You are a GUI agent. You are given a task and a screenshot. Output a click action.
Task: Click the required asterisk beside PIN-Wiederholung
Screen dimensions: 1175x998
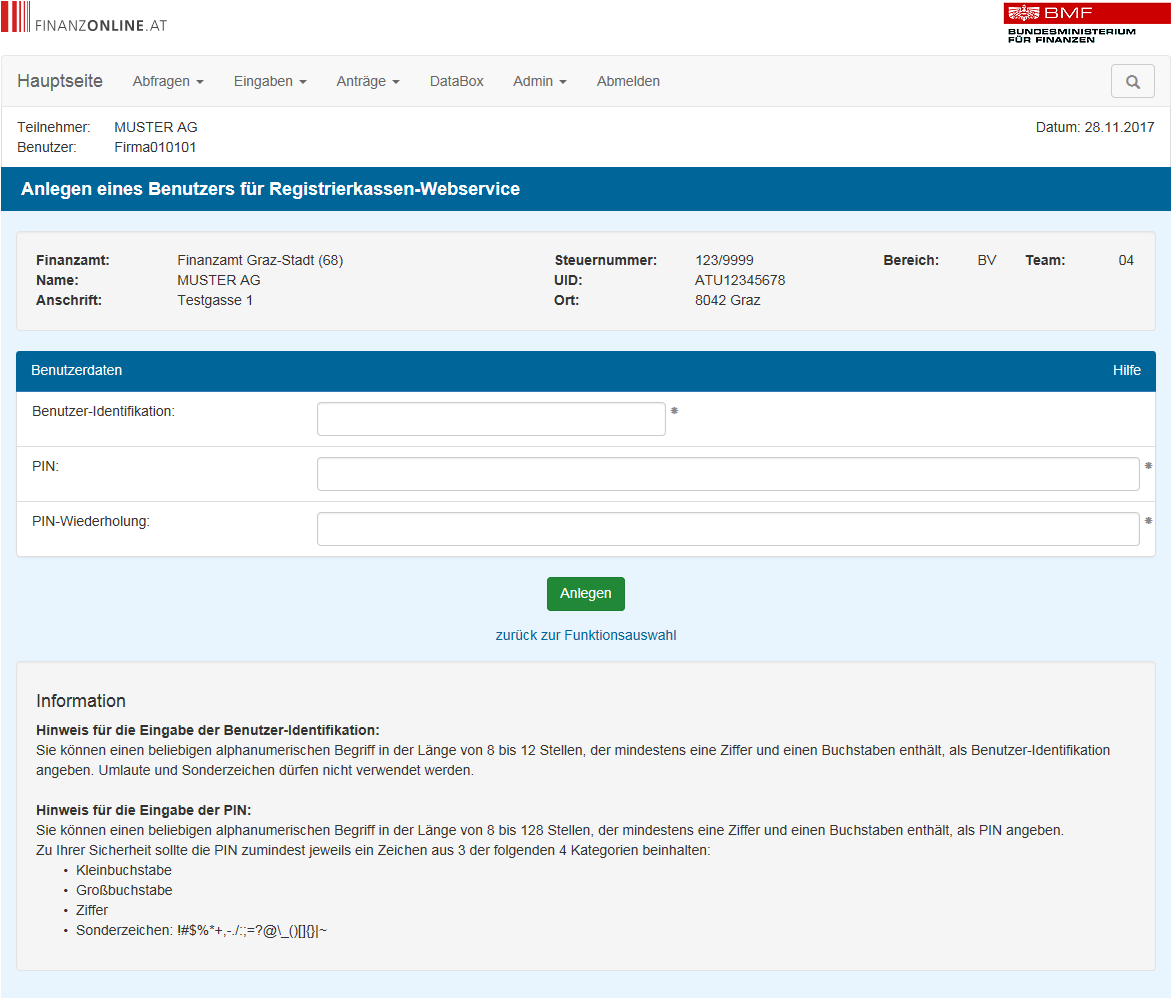1148,520
